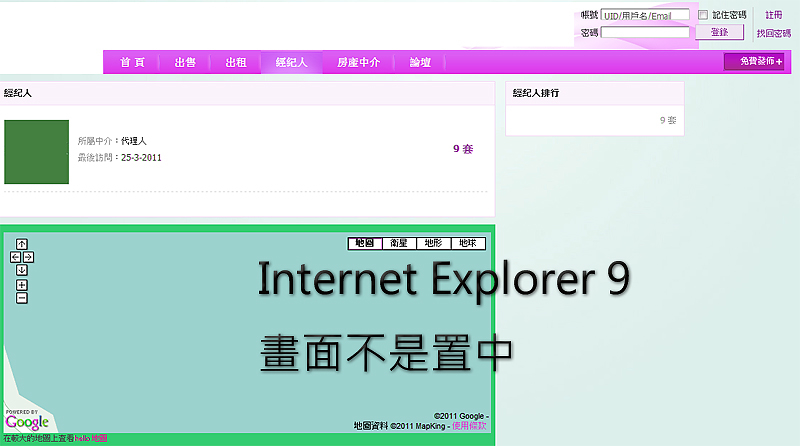Focus the 密碼 password input field
Image resolution: width=800 pixels, height=446 pixels.
click(x=645, y=32)
